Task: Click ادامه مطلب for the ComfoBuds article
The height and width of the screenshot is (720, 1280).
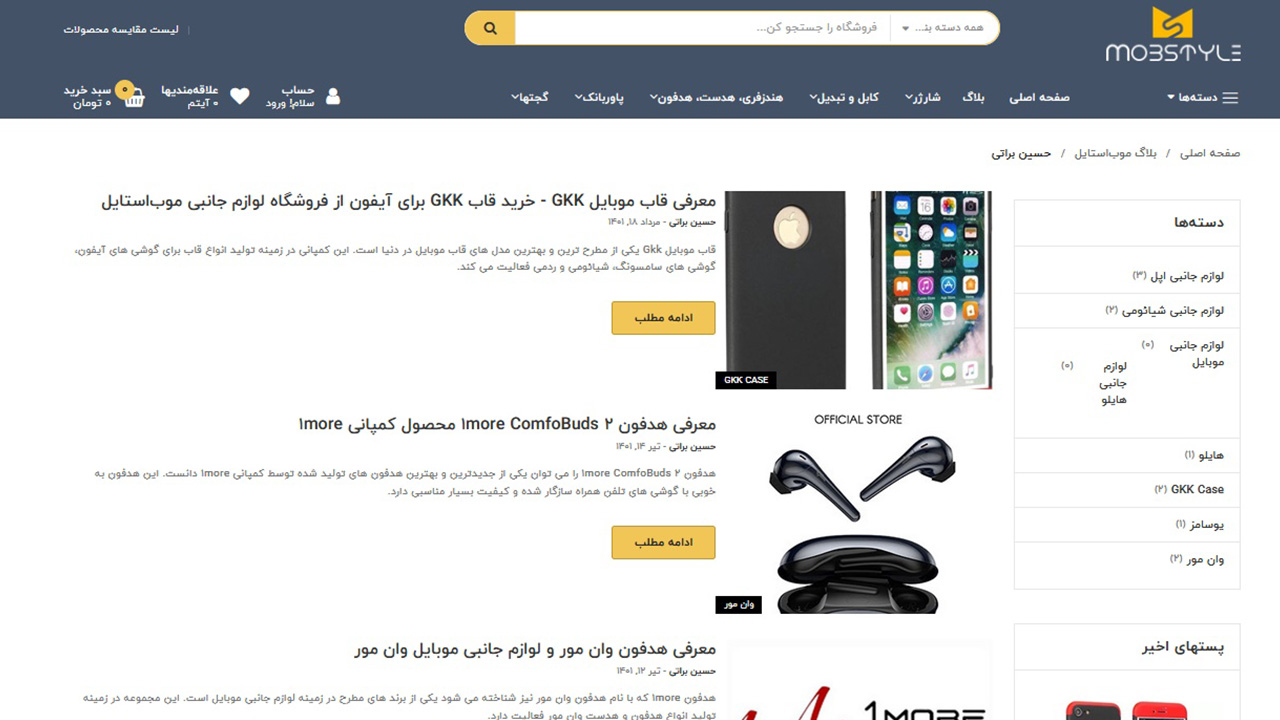Action: [663, 542]
